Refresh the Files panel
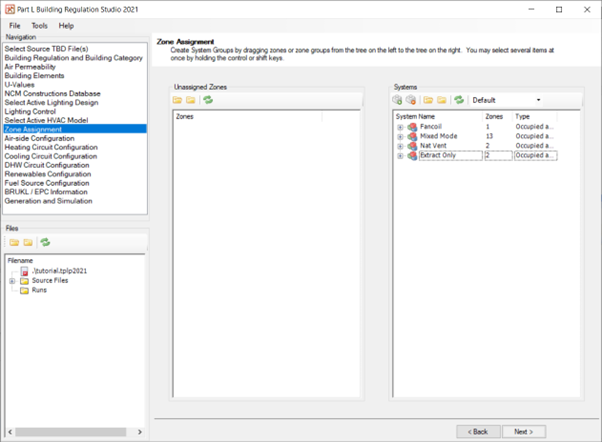The image size is (602, 442). [45, 242]
